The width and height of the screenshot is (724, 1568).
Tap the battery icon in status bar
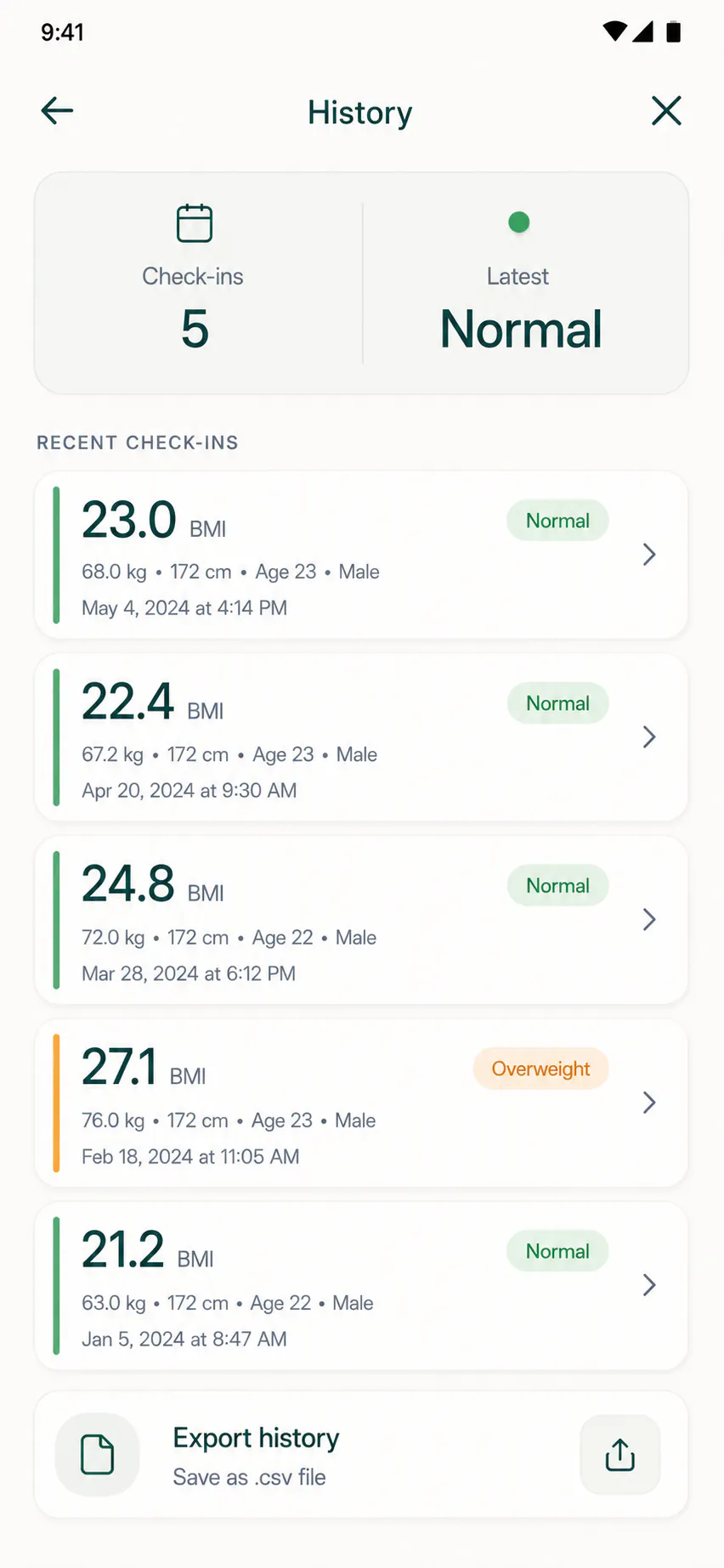673,32
